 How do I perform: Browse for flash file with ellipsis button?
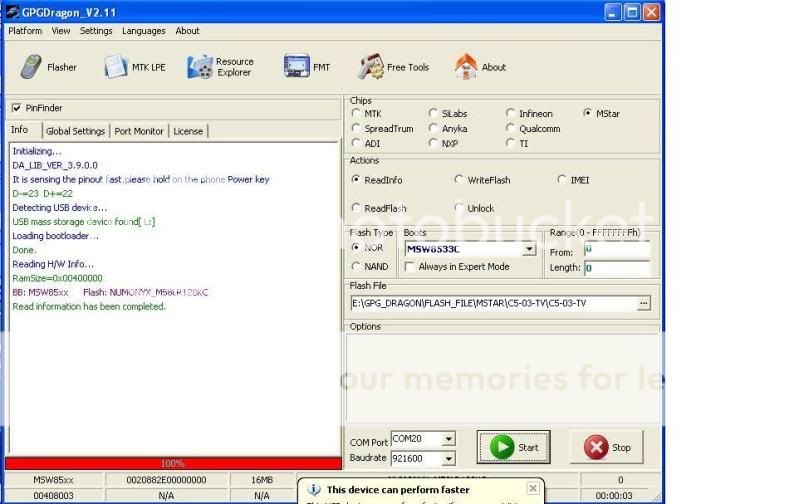644,303
